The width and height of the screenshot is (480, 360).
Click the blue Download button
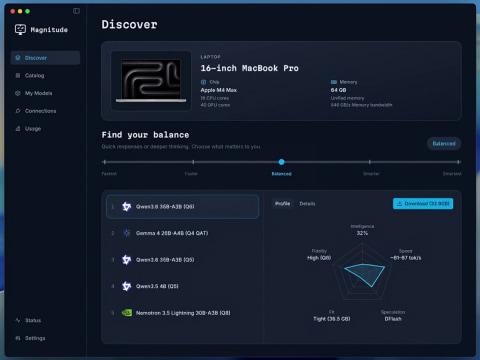[423, 204]
